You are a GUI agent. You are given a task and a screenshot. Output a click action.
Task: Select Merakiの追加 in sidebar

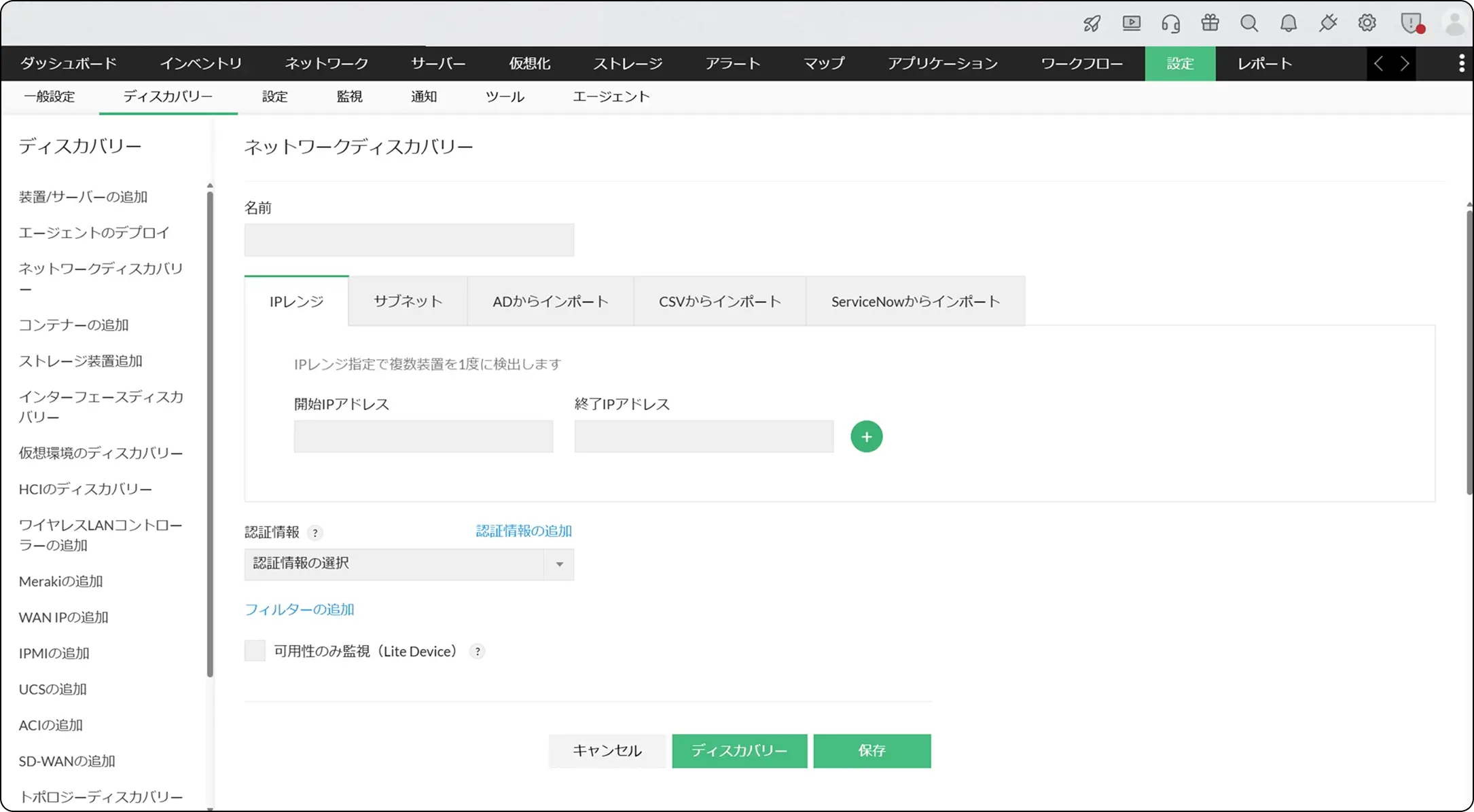pos(61,582)
